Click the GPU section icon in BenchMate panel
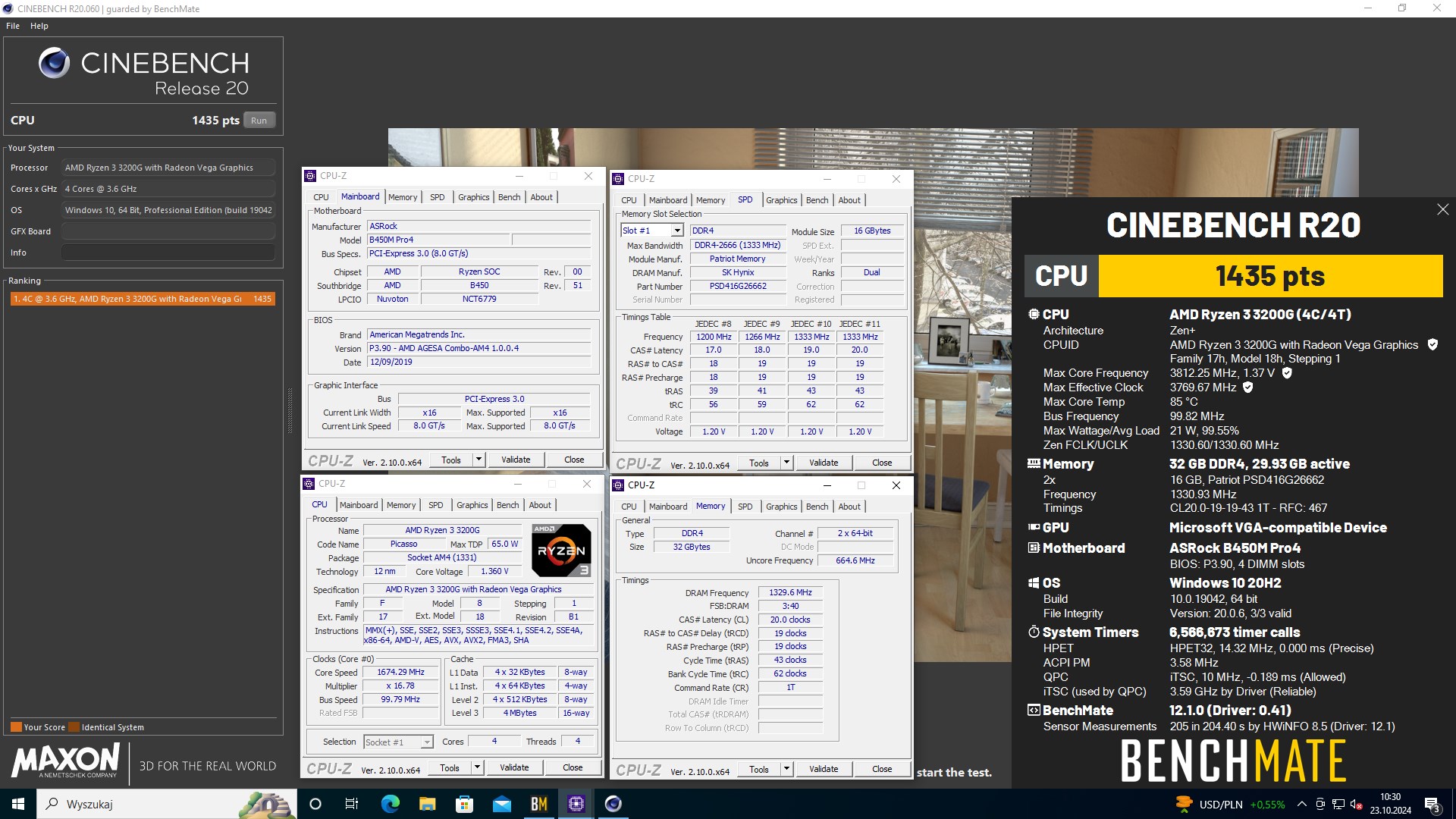Screen dimensions: 1456x819 [x=1034, y=527]
